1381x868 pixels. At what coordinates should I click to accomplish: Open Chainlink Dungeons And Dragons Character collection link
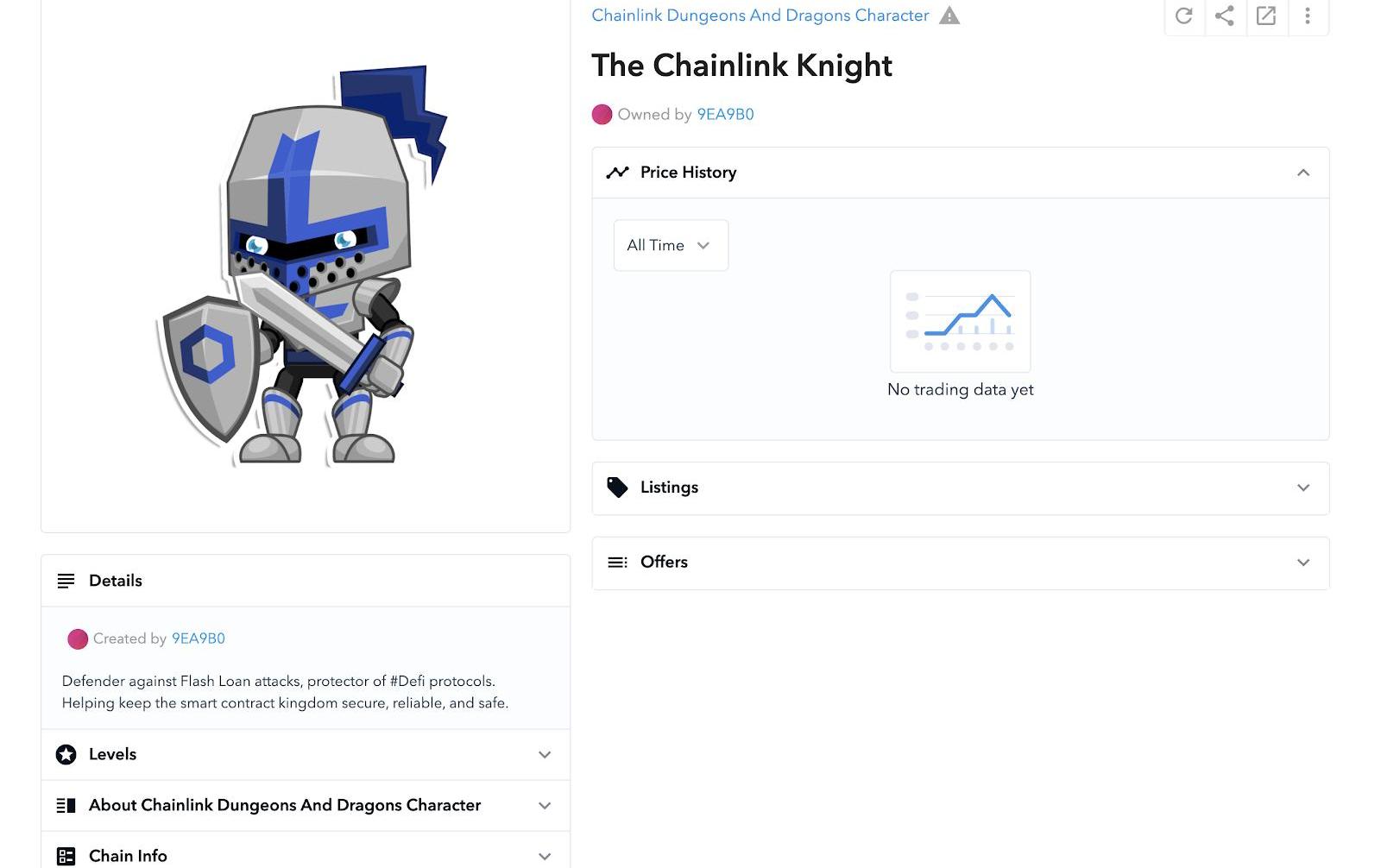[760, 16]
